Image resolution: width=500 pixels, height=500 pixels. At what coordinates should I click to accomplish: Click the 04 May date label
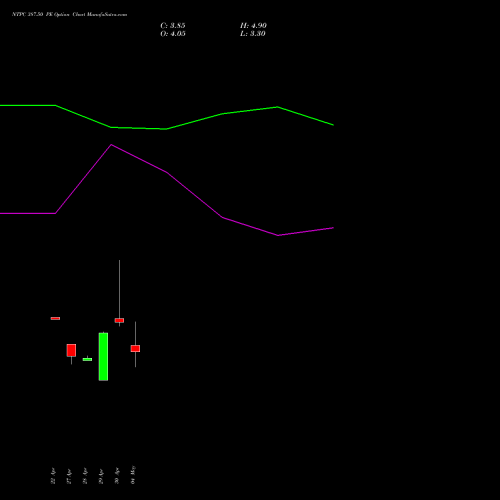pos(133,475)
